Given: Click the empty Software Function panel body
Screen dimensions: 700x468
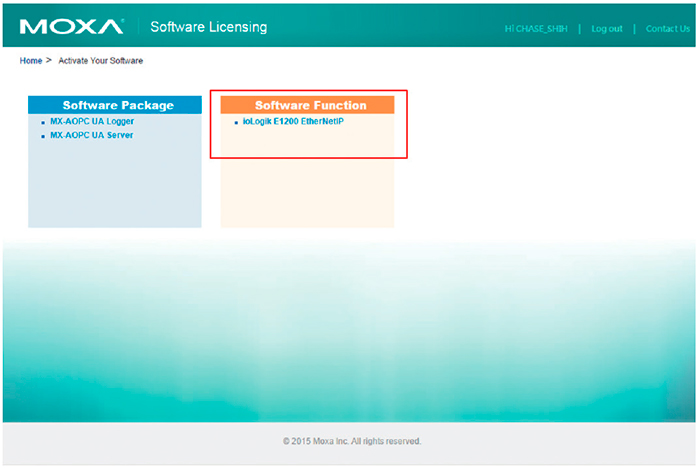Looking at the screenshot, I should (x=307, y=190).
